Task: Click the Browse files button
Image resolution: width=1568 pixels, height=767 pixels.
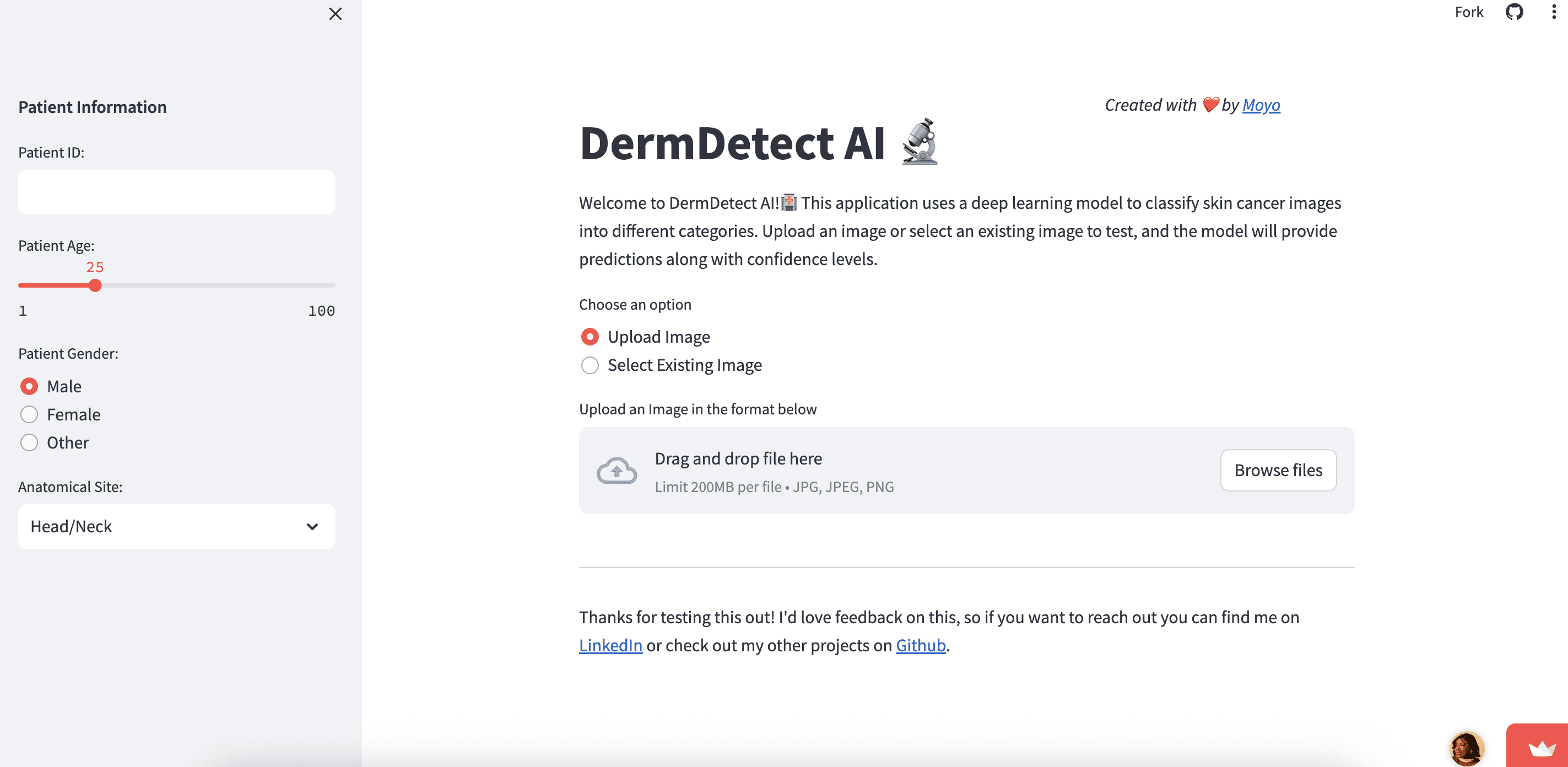Action: tap(1278, 471)
